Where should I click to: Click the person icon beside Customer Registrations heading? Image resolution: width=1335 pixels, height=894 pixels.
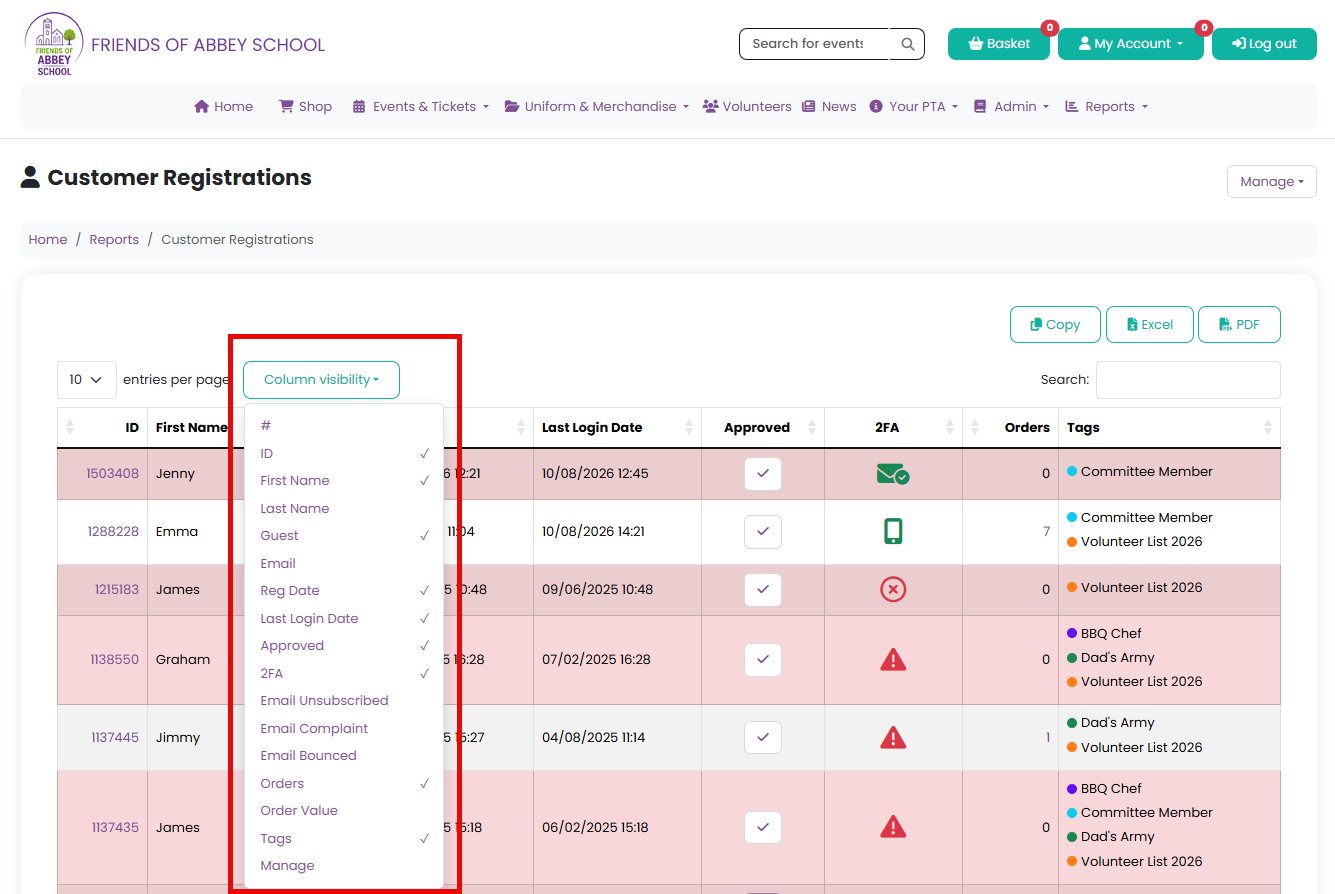point(31,178)
